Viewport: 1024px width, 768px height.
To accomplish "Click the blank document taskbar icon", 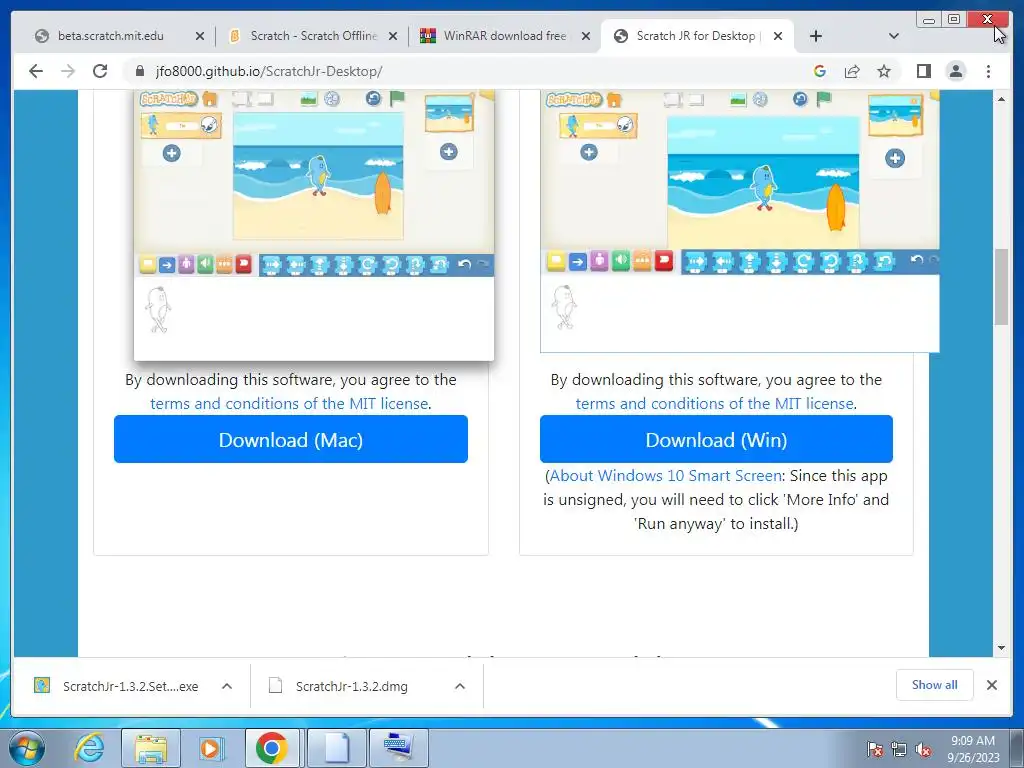I will (336, 748).
